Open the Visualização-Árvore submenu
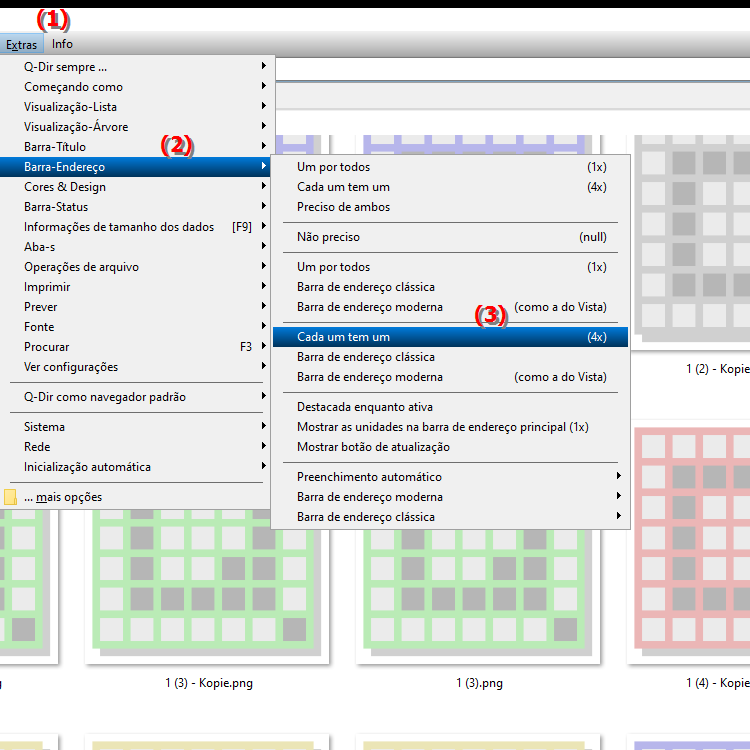Screen dimensions: 750x750 [x=137, y=127]
